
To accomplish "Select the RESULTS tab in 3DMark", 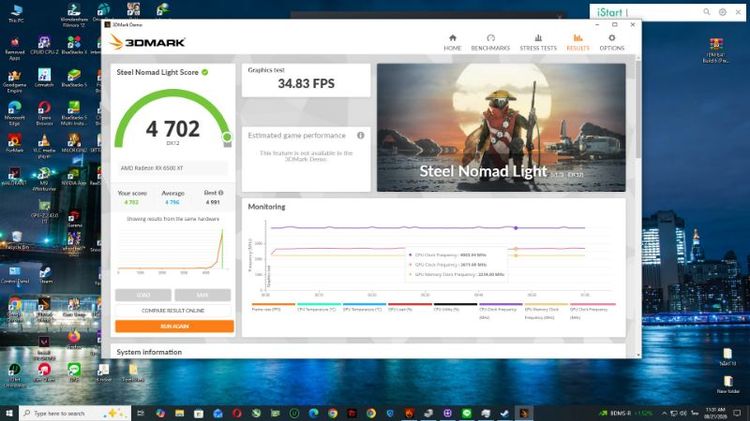I will pyautogui.click(x=578, y=42).
